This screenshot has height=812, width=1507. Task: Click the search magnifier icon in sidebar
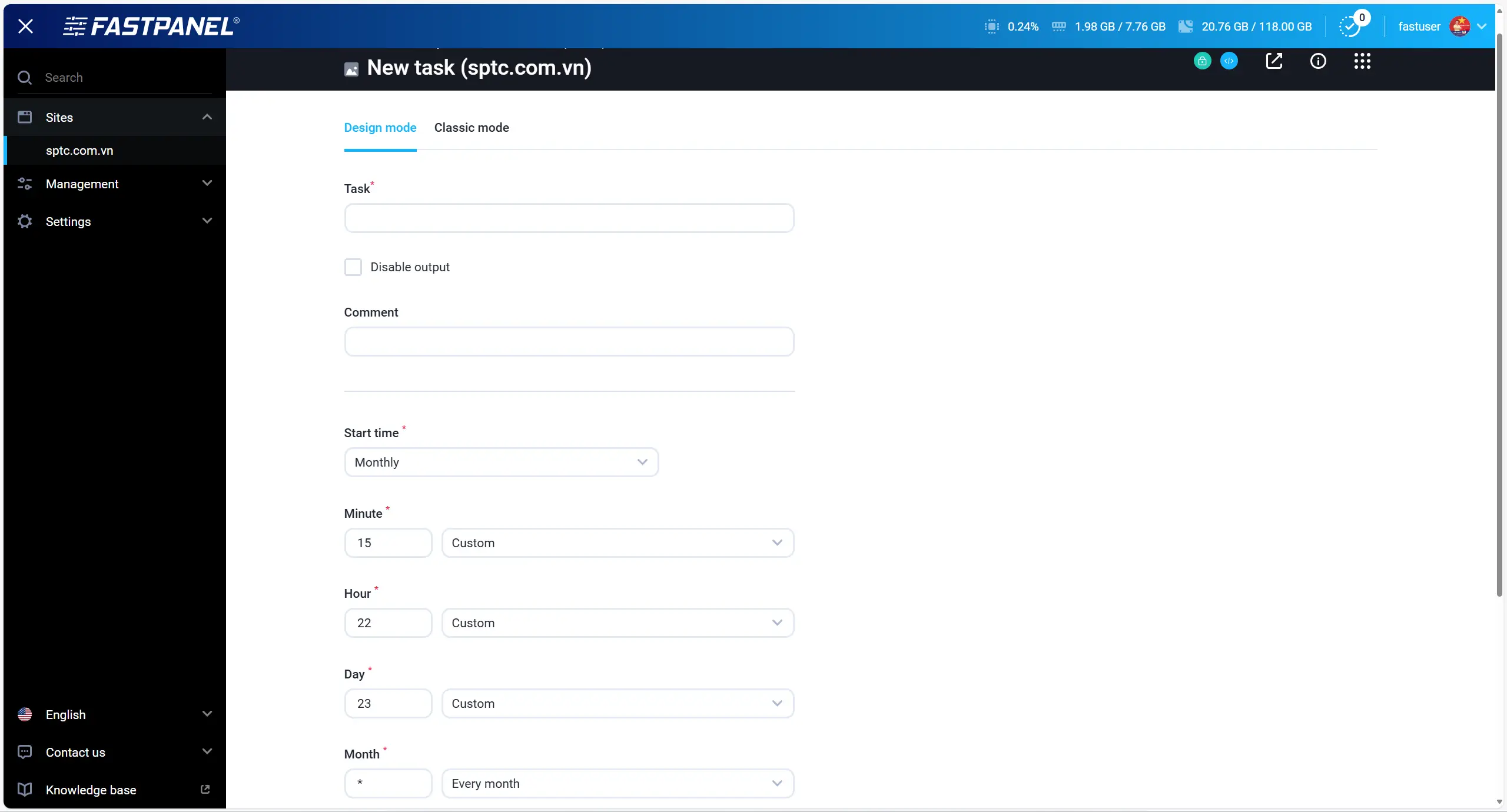(25, 78)
